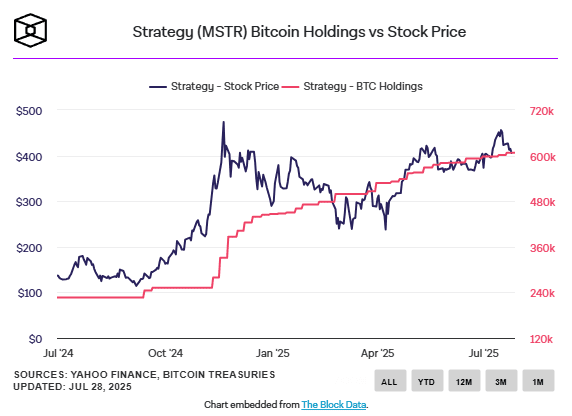Click the $500 left axis label
572x416 pixels.
29,111
